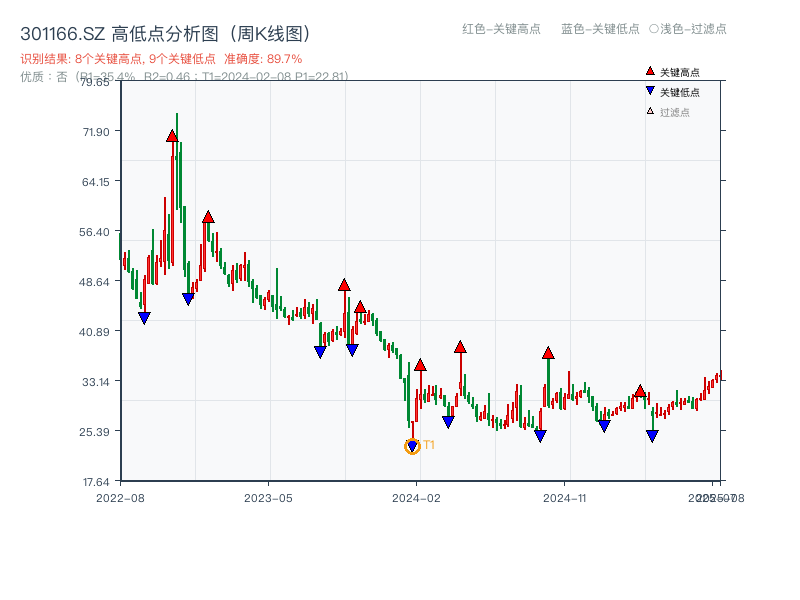The height and width of the screenshot is (600, 800).
Task: Click the red triangle marker at the chart's peak
Action: tap(171, 136)
